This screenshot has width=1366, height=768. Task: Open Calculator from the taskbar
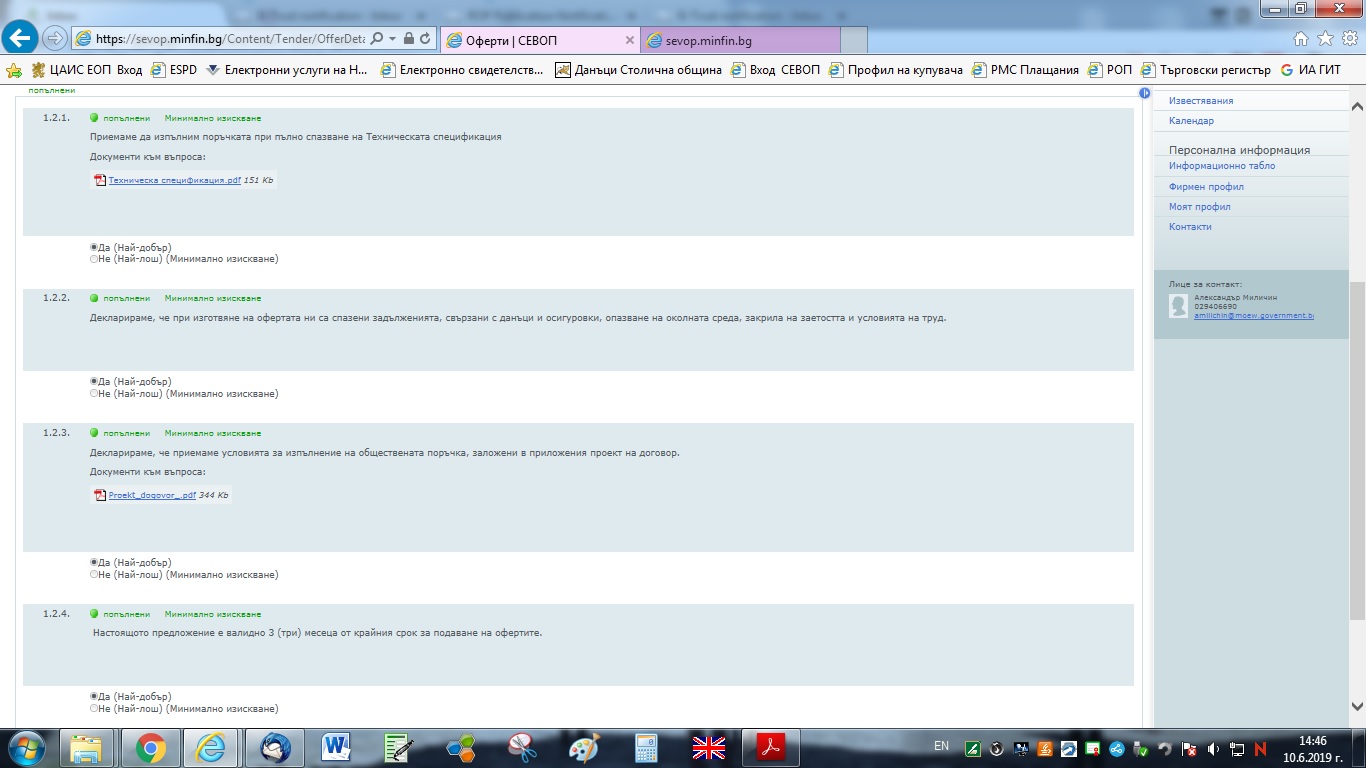[x=646, y=748]
